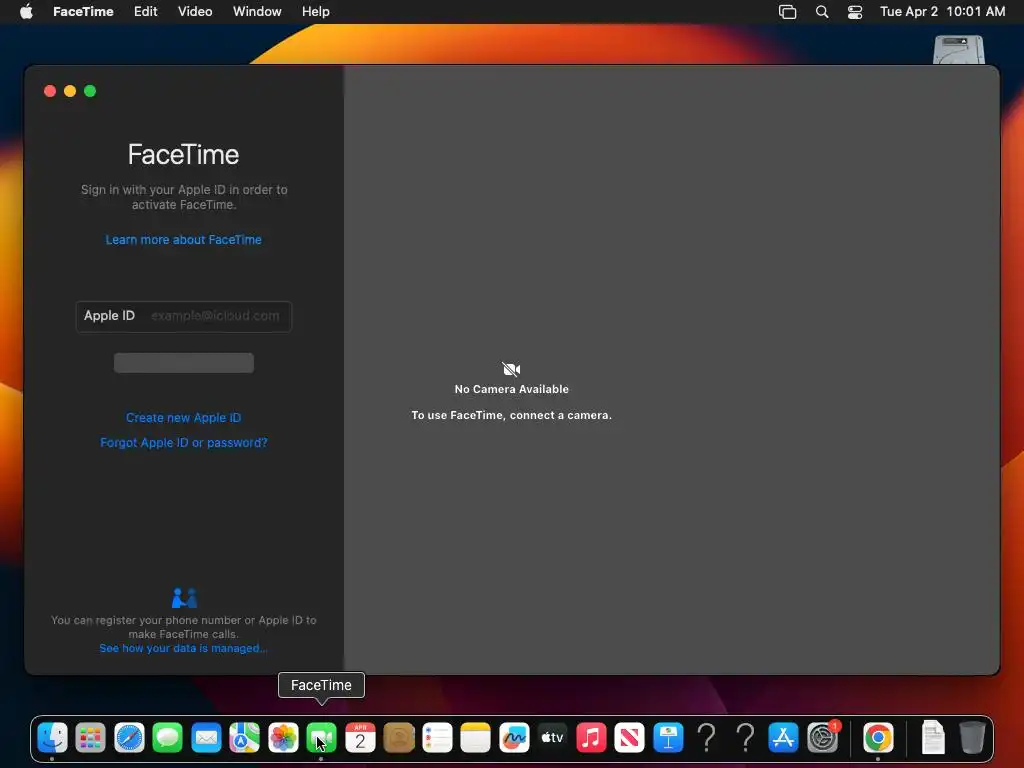Click the disabled sign-in button below Apple ID
Viewport: 1024px width, 768px height.
(x=184, y=362)
